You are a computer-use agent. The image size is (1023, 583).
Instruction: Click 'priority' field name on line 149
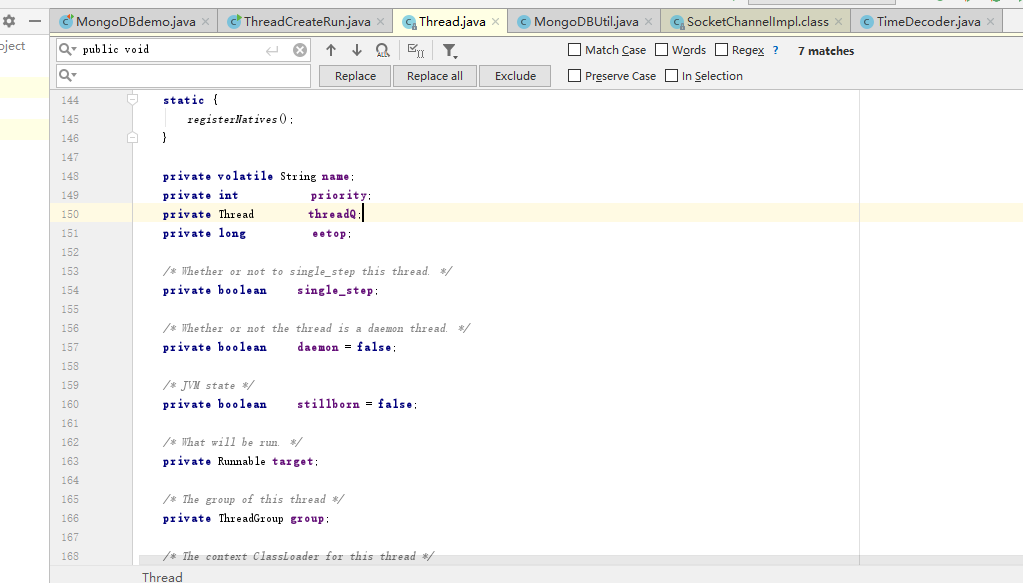point(339,195)
